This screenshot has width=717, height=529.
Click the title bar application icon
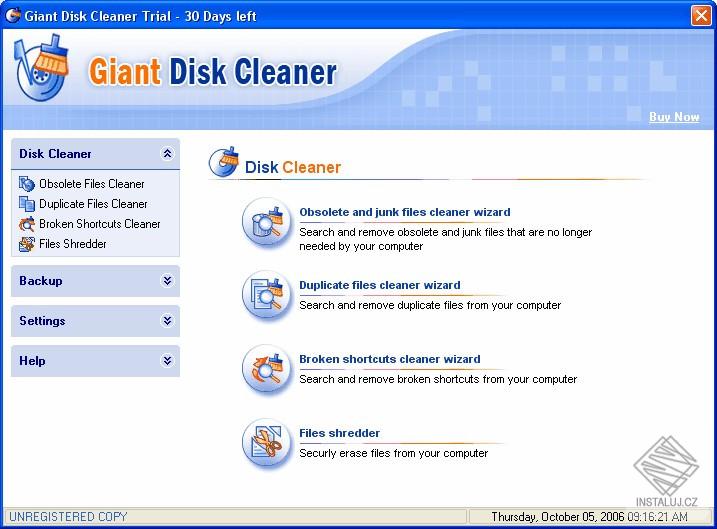click(13, 16)
